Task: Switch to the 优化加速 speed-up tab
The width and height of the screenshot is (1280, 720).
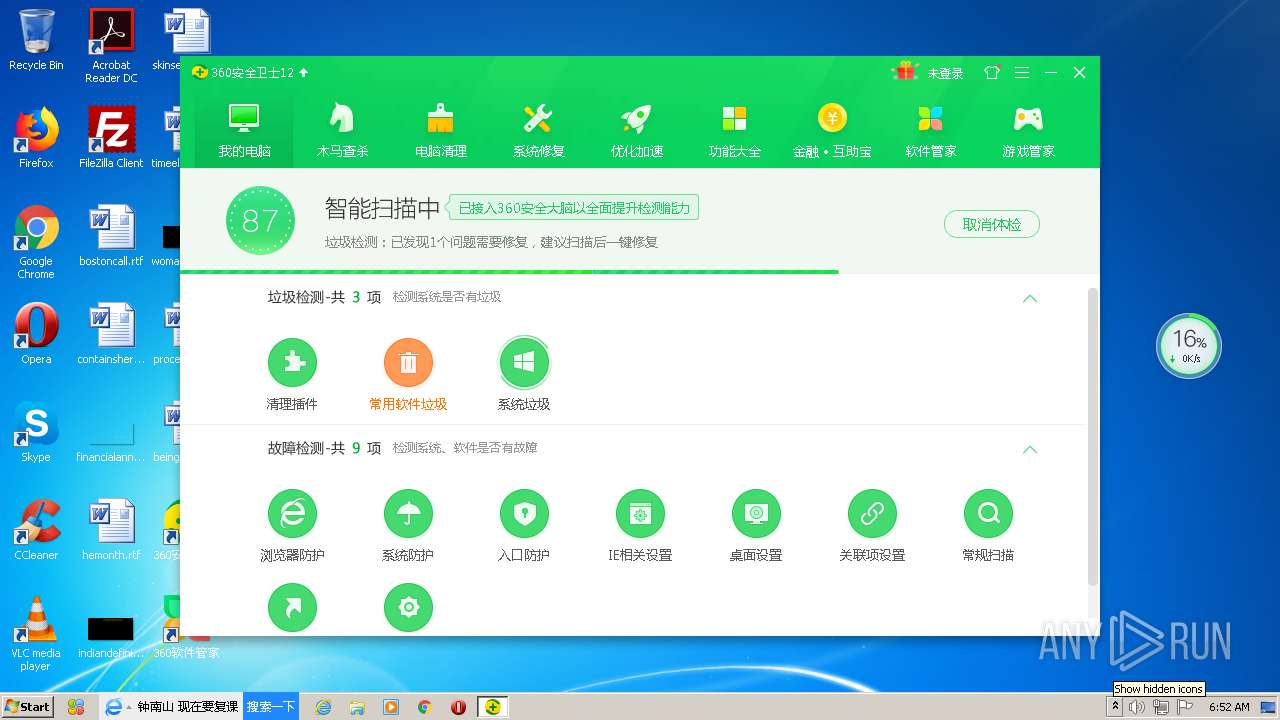Action: pos(637,130)
